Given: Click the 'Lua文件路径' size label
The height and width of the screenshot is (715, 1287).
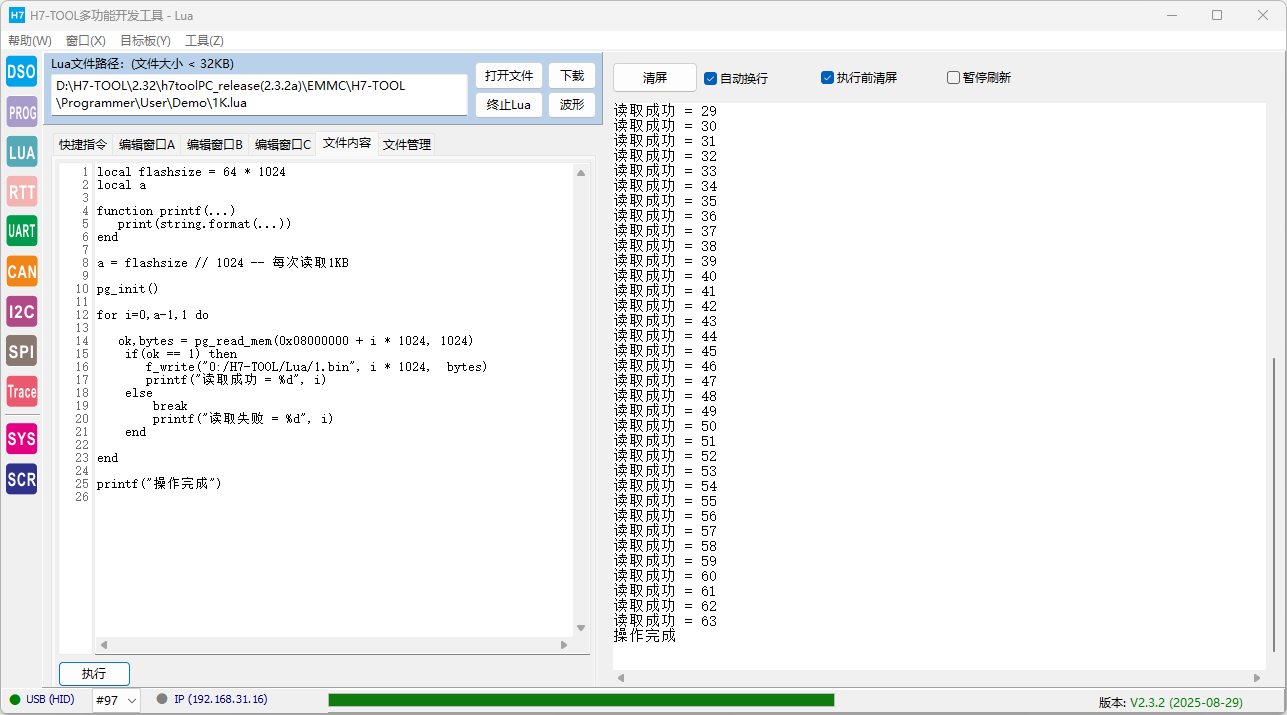Looking at the screenshot, I should click(143, 64).
